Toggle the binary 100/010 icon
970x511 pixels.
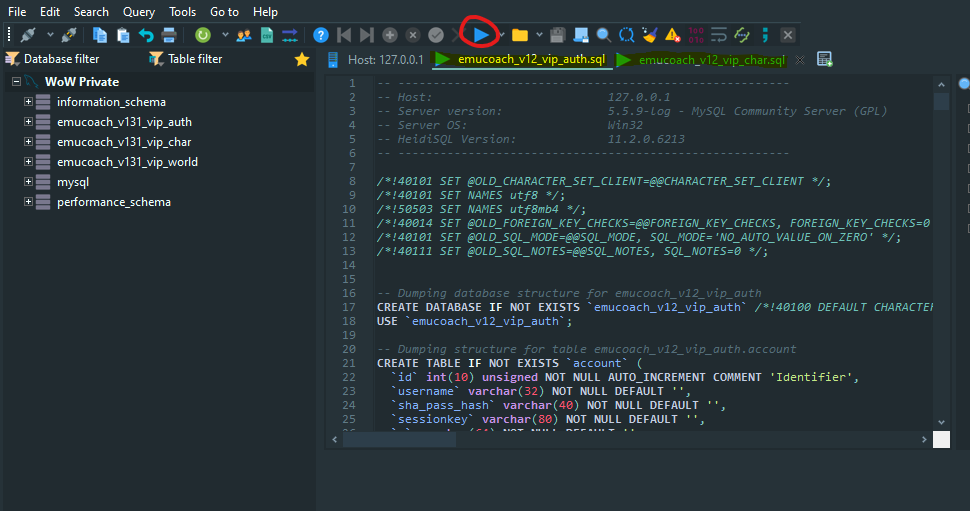tap(696, 35)
